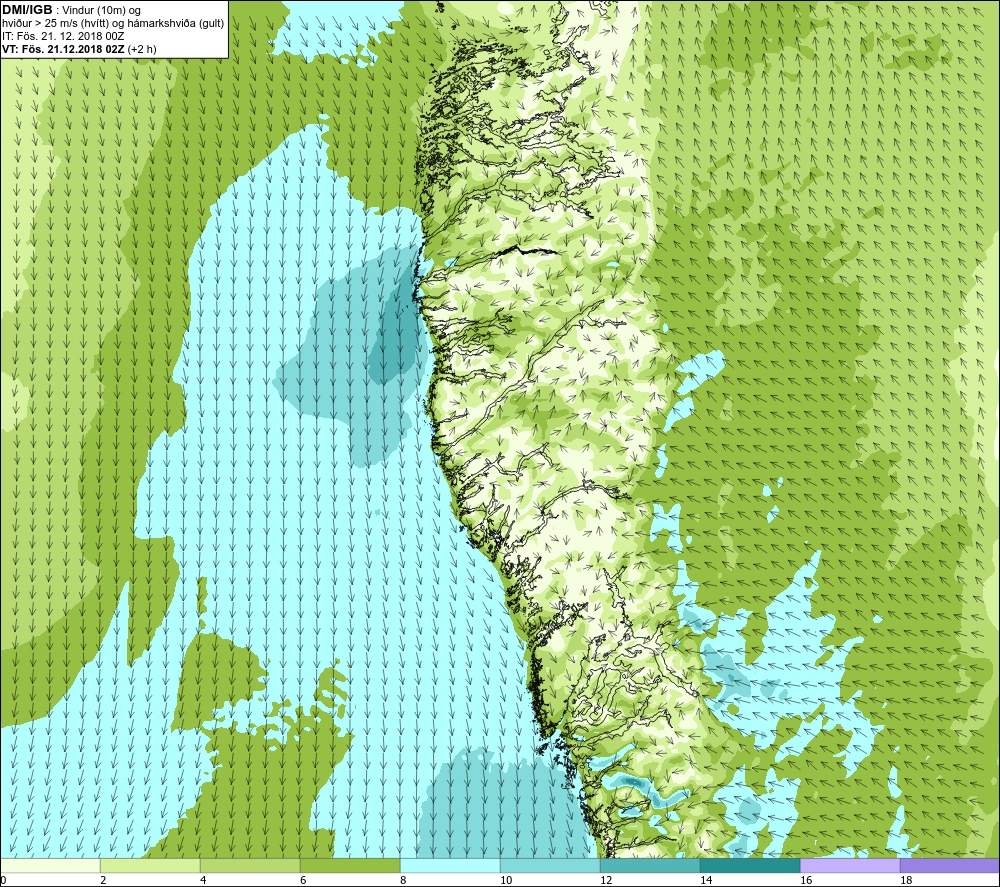
Task: Click the 10–12 m/s cyan legend swatch
Action: [550, 865]
